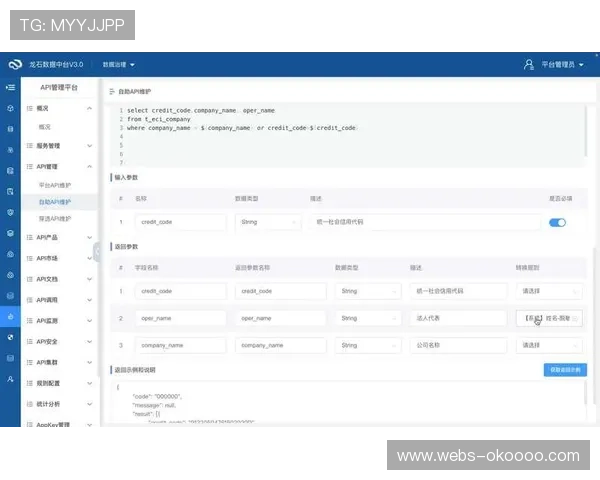Toggle the 是否必填 switch for credit_code
The height and width of the screenshot is (480, 600).
[557, 222]
